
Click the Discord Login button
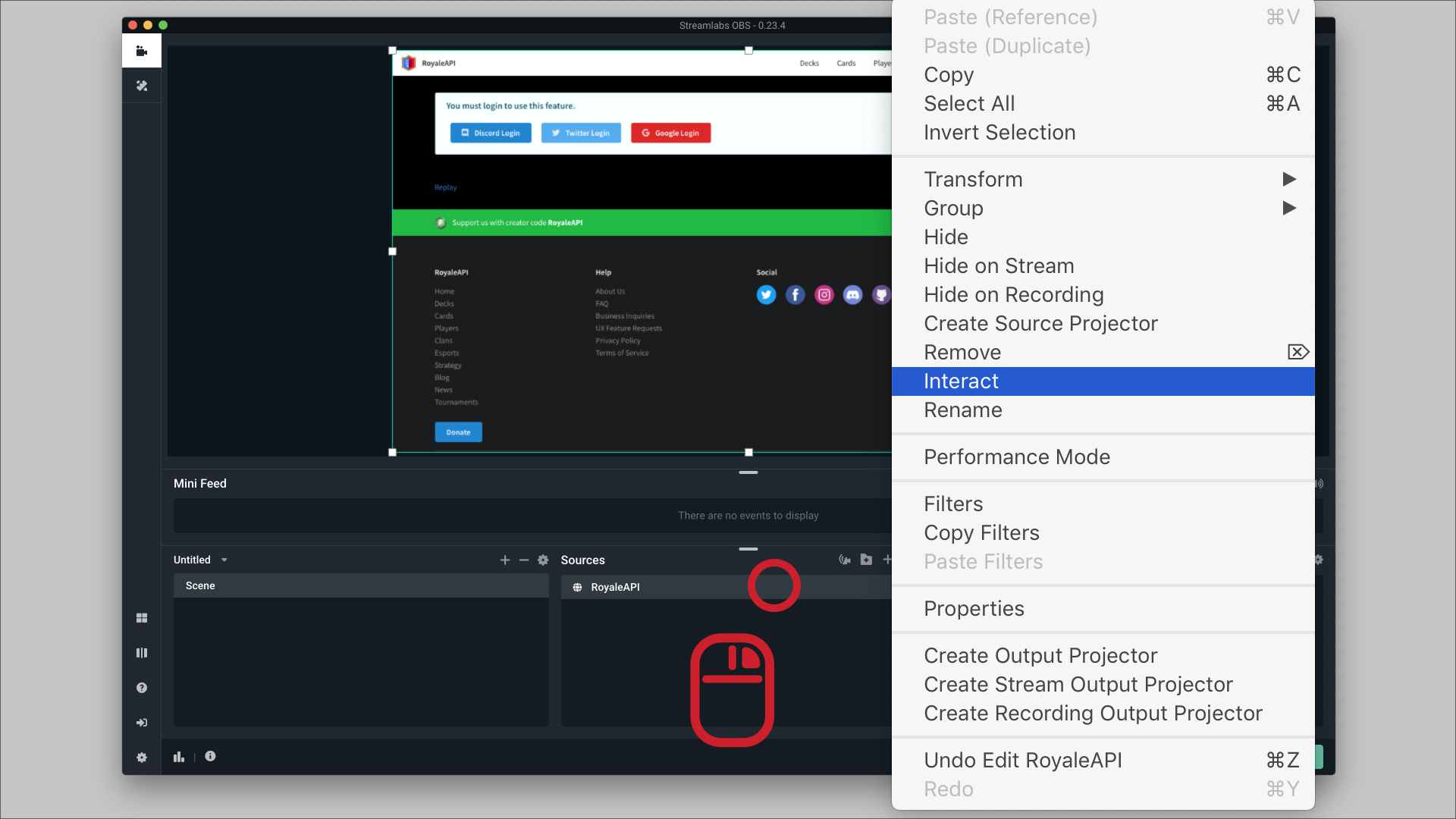(x=491, y=133)
